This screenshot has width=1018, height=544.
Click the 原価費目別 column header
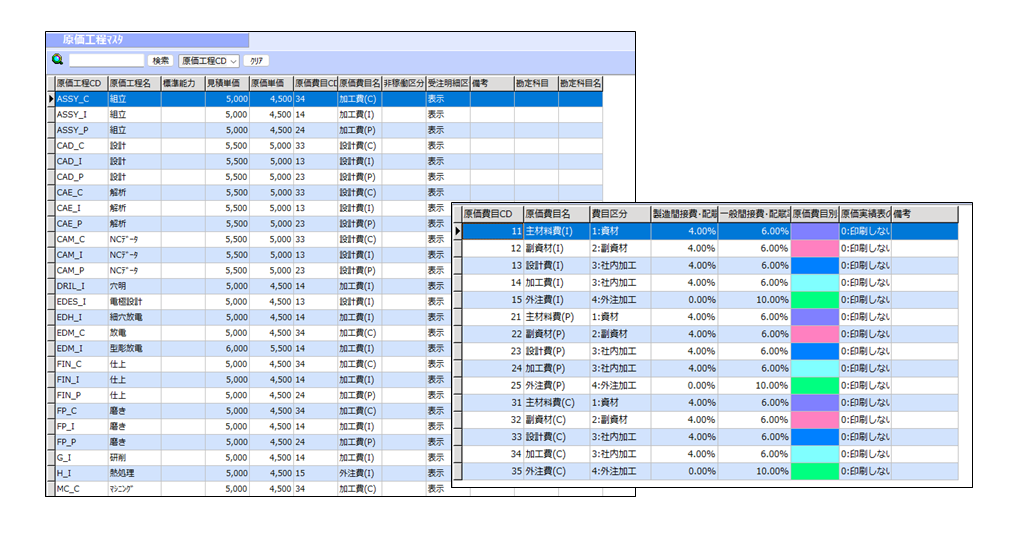pos(815,214)
